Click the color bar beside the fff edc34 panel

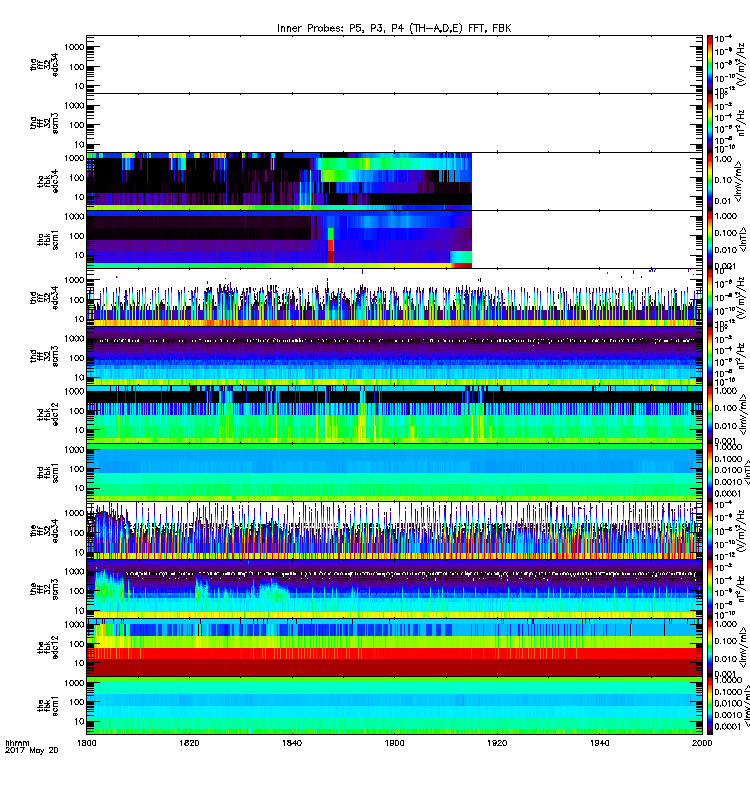coord(709,531)
